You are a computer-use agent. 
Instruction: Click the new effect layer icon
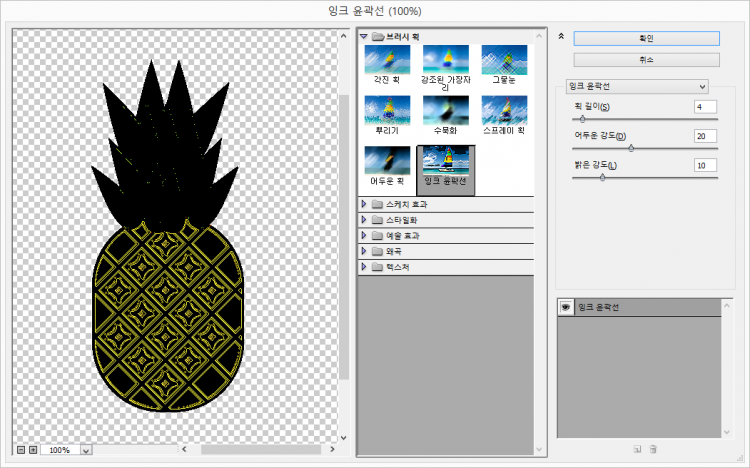click(x=636, y=449)
